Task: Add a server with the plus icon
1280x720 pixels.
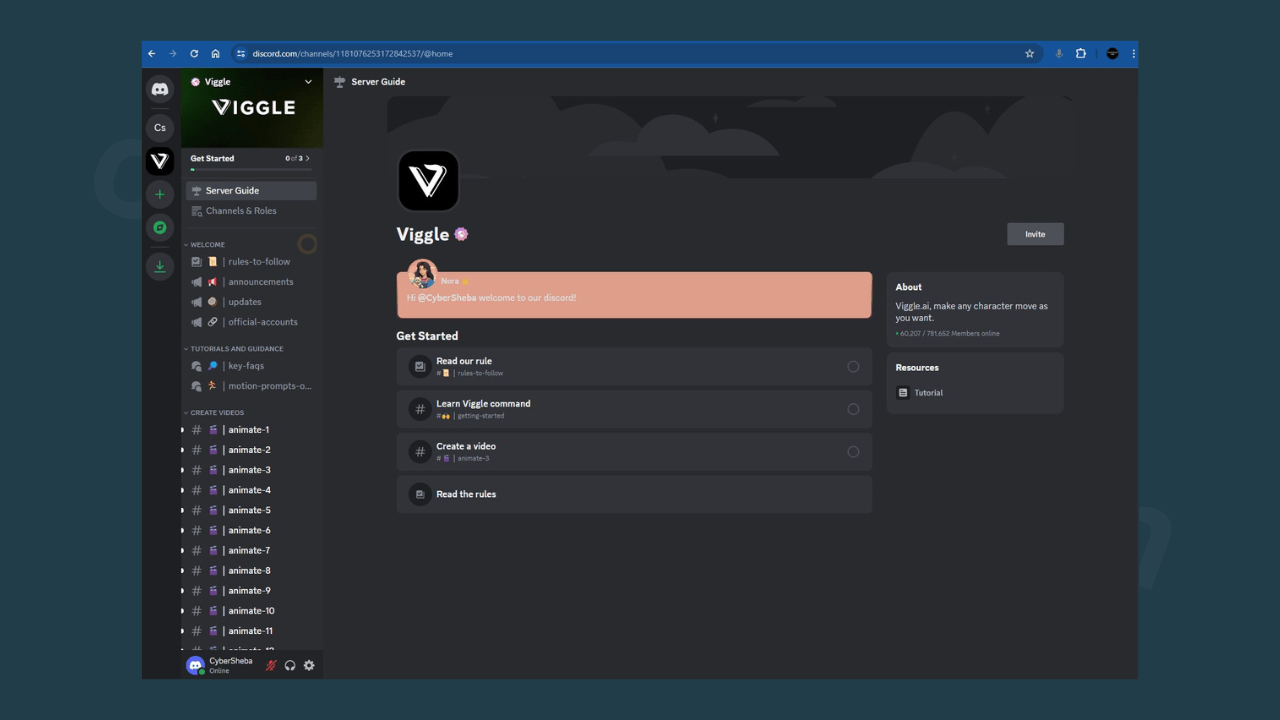Action: pyautogui.click(x=160, y=194)
